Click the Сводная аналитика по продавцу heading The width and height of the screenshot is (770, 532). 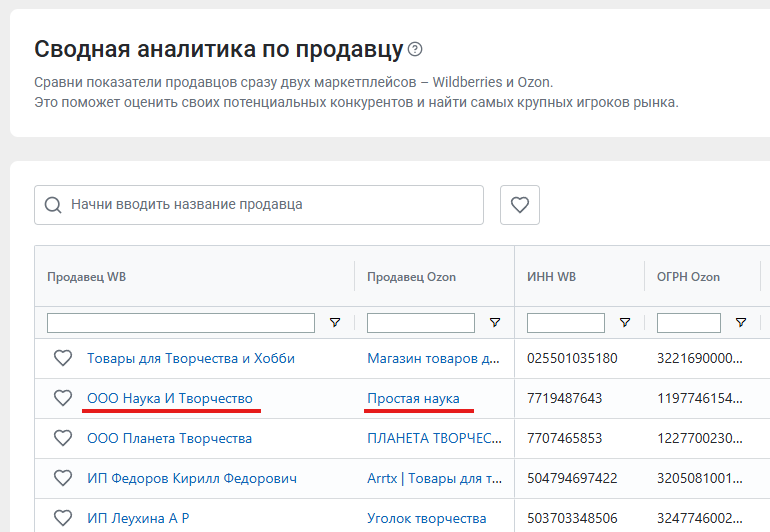[219, 50]
